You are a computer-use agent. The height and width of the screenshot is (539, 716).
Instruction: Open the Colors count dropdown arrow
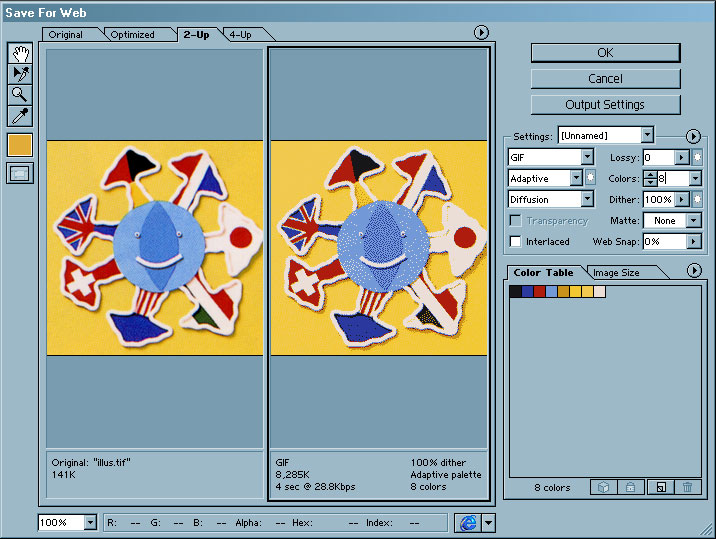(695, 178)
